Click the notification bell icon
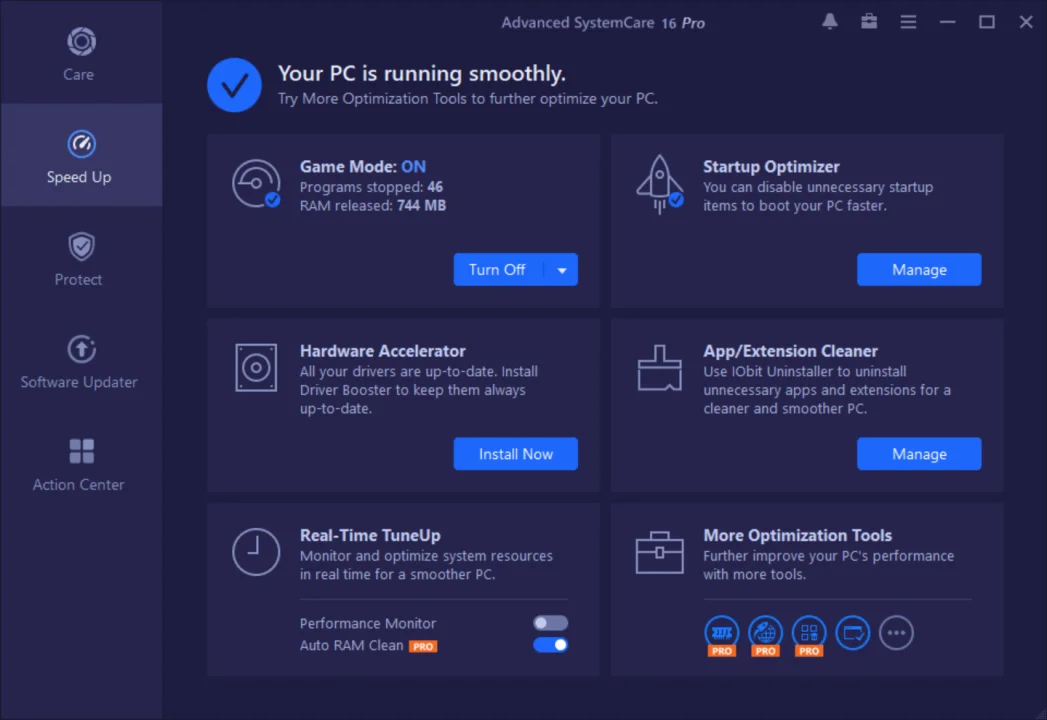Viewport: 1047px width, 720px height. 829,21
